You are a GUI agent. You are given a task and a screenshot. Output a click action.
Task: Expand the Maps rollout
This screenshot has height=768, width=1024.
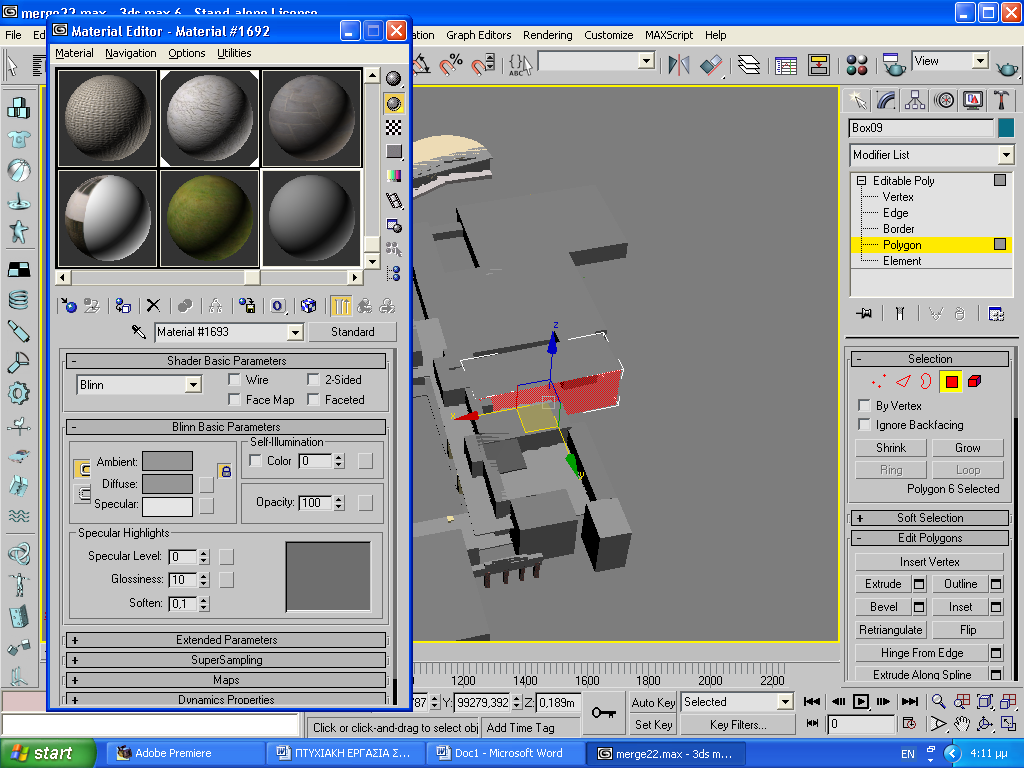coord(226,680)
